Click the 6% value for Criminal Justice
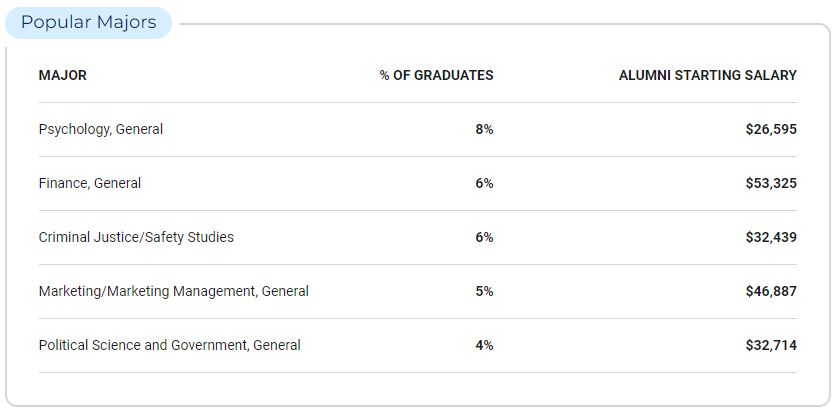 pos(484,237)
